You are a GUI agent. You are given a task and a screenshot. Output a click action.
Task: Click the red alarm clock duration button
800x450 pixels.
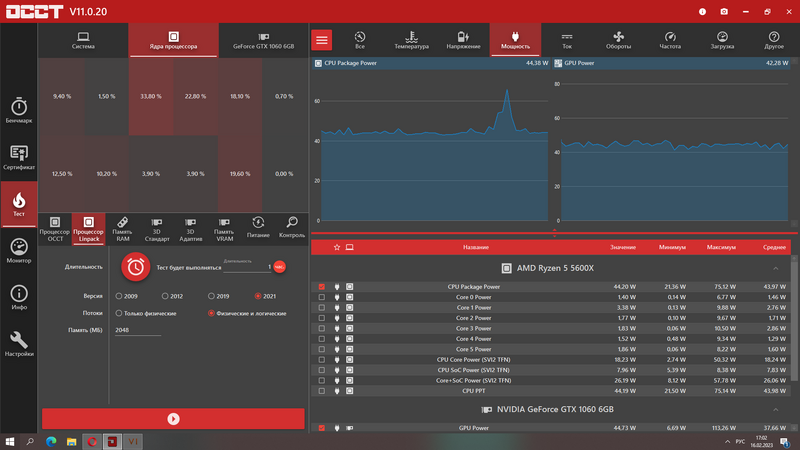coord(136,266)
